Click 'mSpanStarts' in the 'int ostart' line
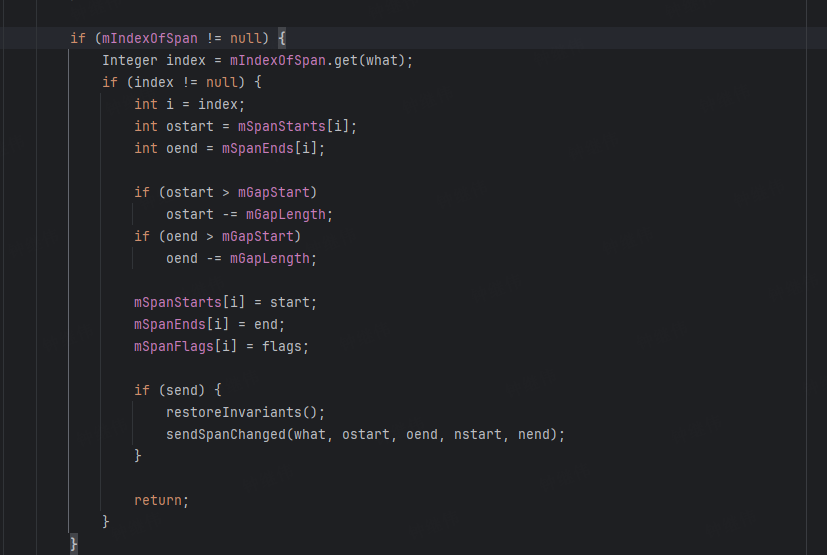This screenshot has height=555, width=827. (282, 127)
